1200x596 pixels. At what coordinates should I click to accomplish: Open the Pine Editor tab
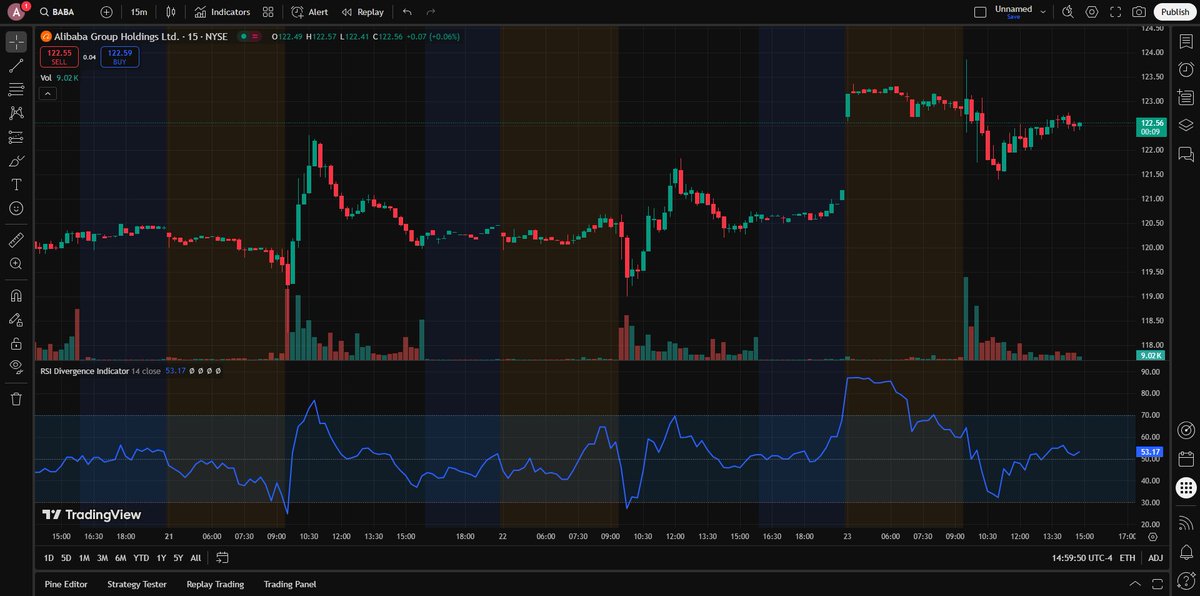coord(66,584)
